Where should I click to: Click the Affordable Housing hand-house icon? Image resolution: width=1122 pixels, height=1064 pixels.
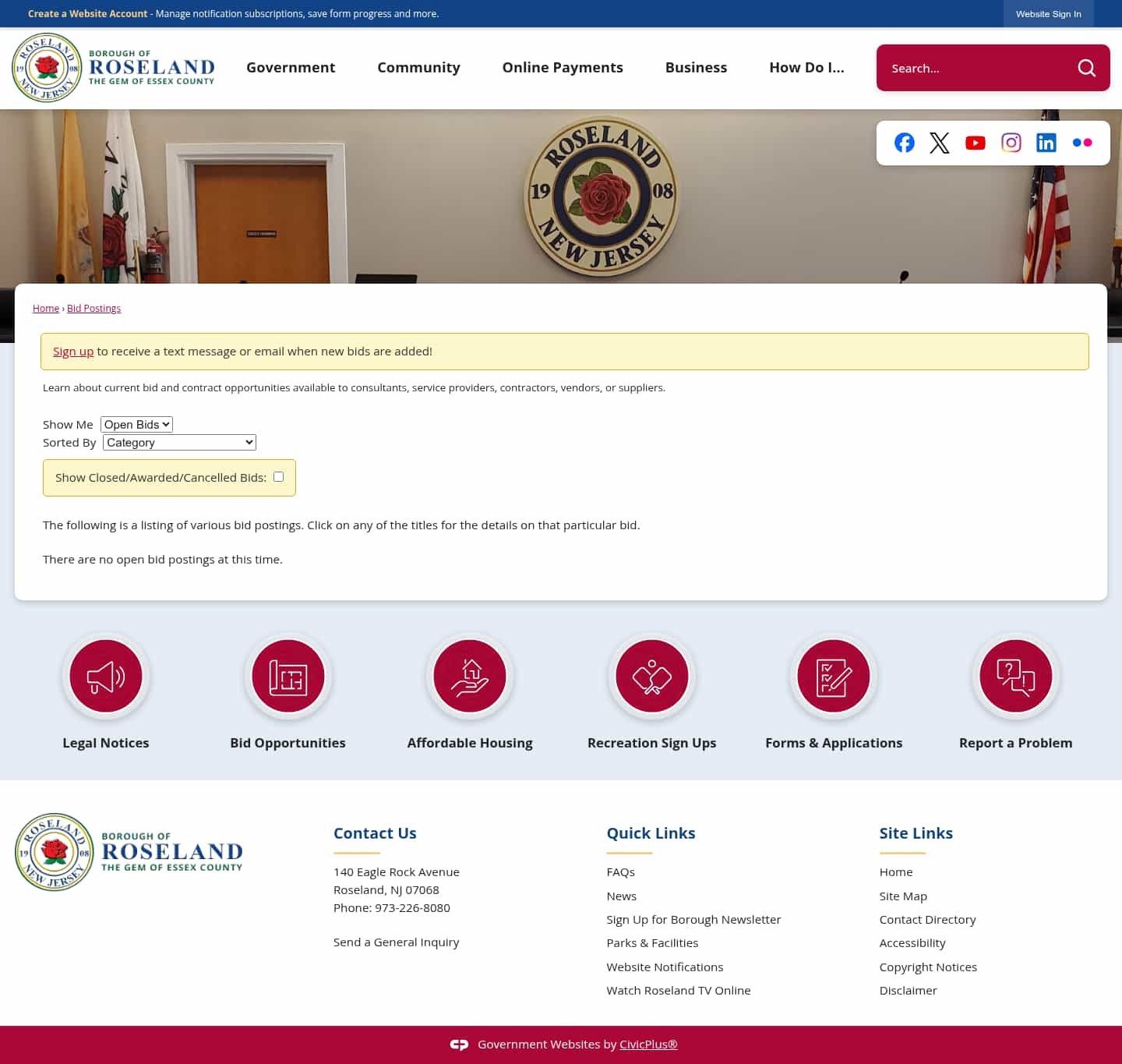pyautogui.click(x=470, y=676)
